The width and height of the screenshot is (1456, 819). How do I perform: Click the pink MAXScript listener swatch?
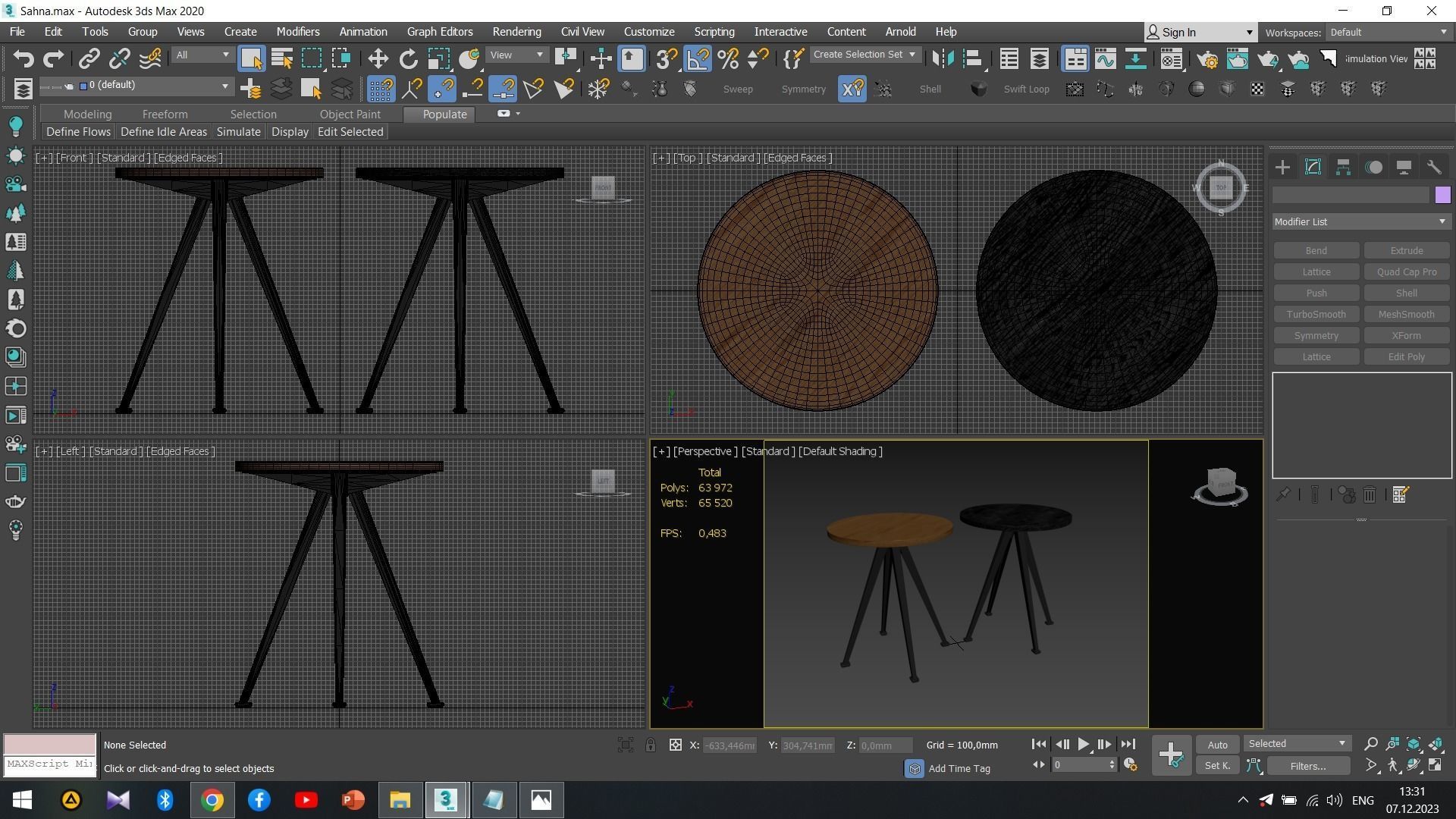point(50,744)
